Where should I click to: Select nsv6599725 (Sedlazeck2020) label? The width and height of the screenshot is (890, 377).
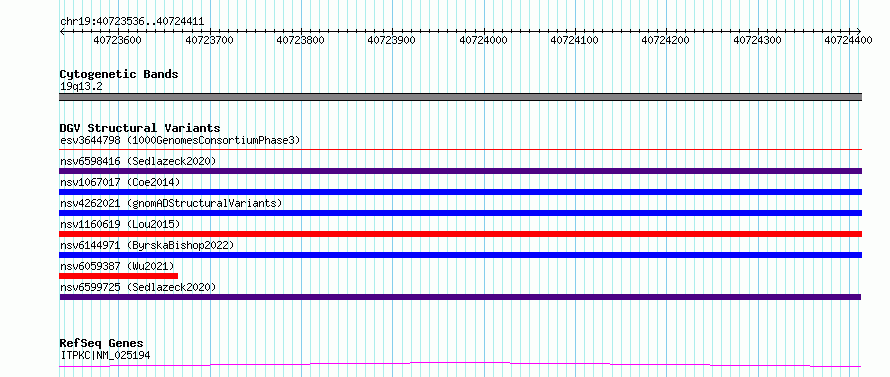(138, 287)
